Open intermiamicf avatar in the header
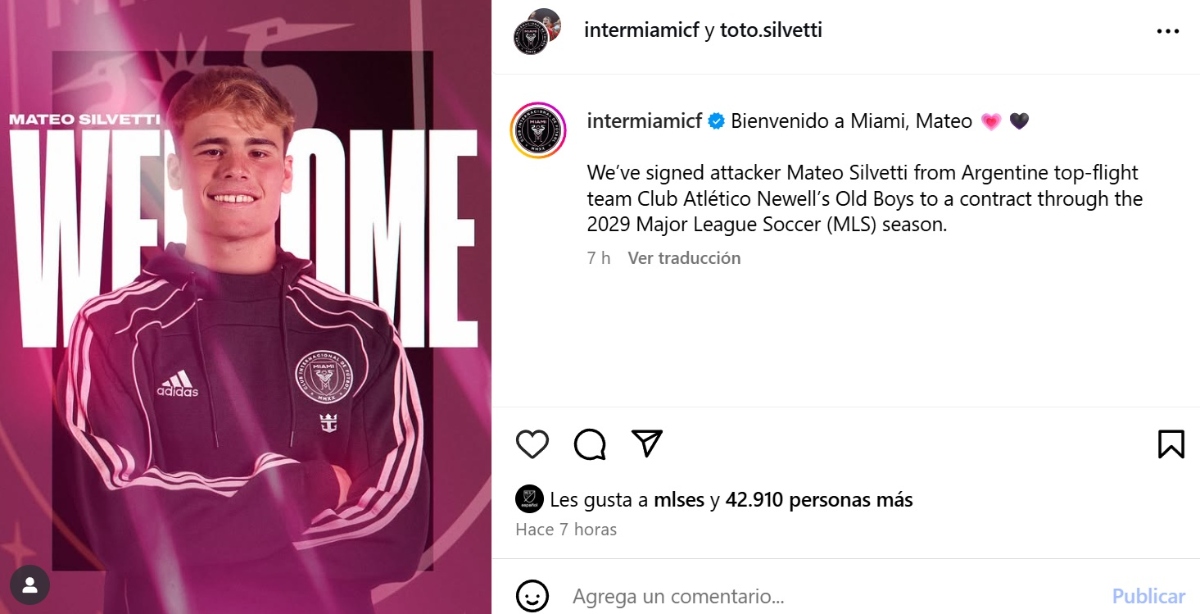The height and width of the screenshot is (614, 1200). [x=530, y=38]
